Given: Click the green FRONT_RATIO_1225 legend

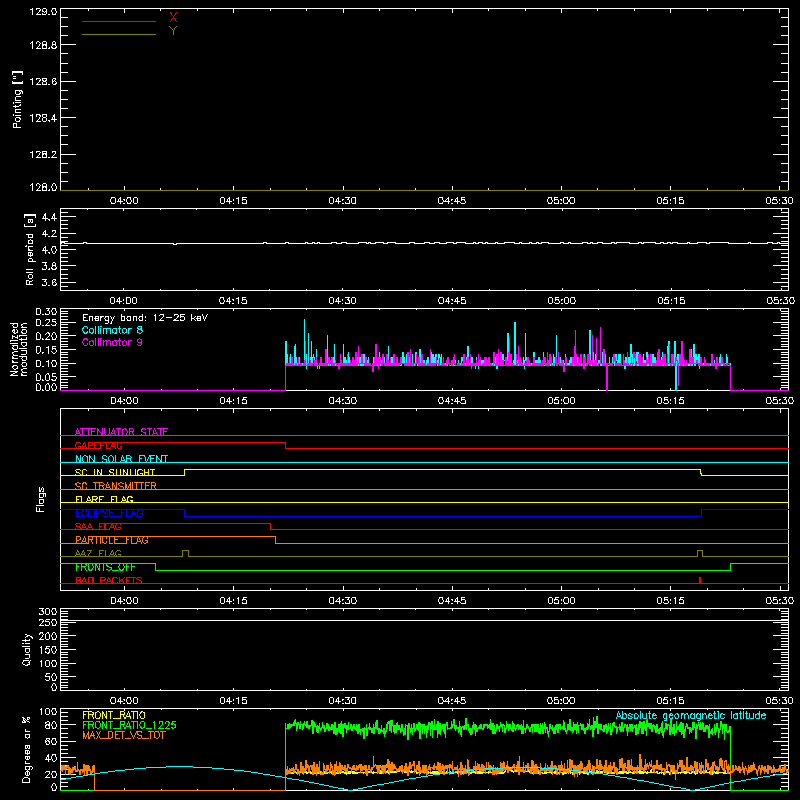Looking at the screenshot, I should pos(130,725).
